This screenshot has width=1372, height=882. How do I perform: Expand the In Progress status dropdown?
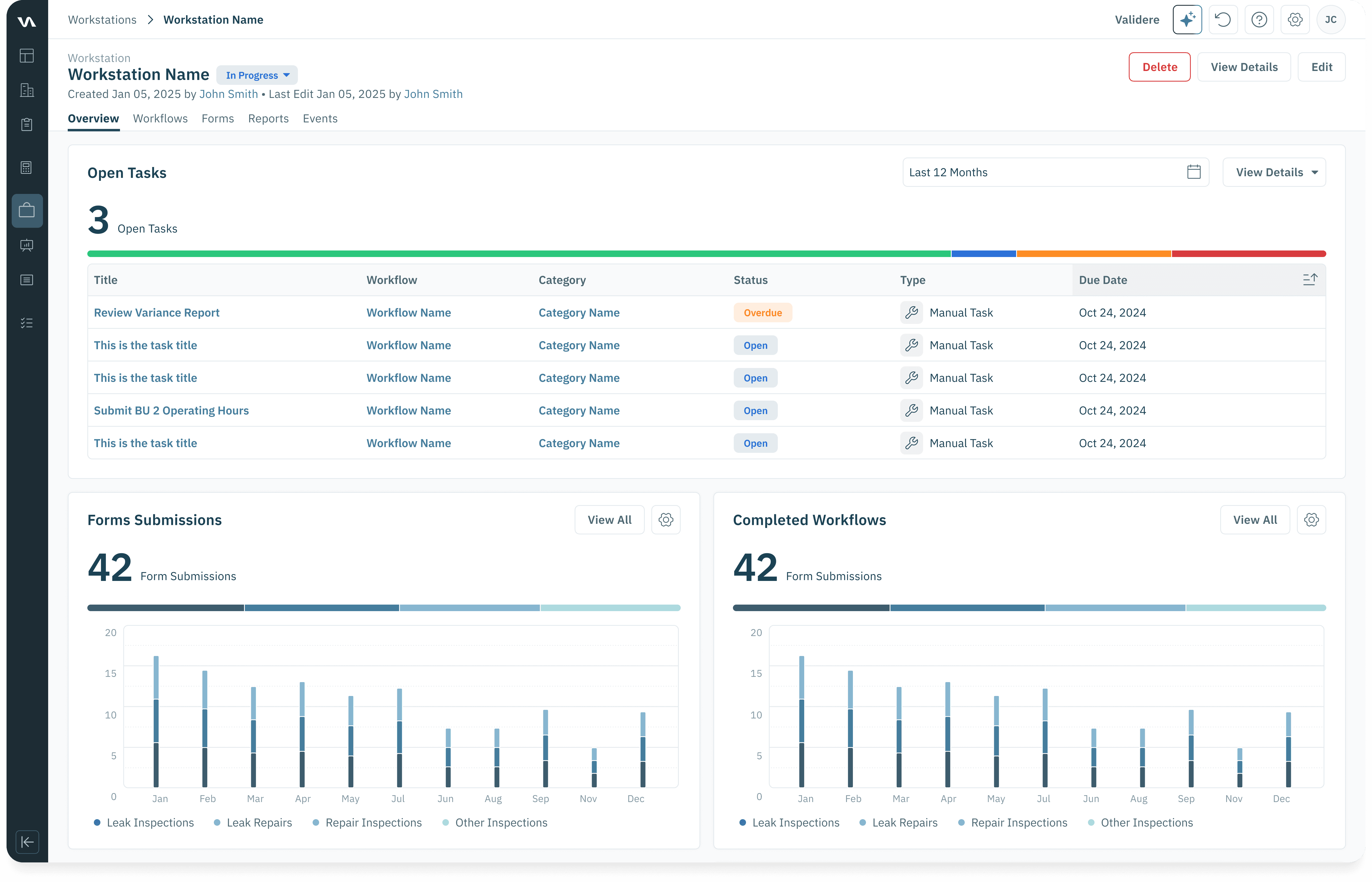coord(257,76)
